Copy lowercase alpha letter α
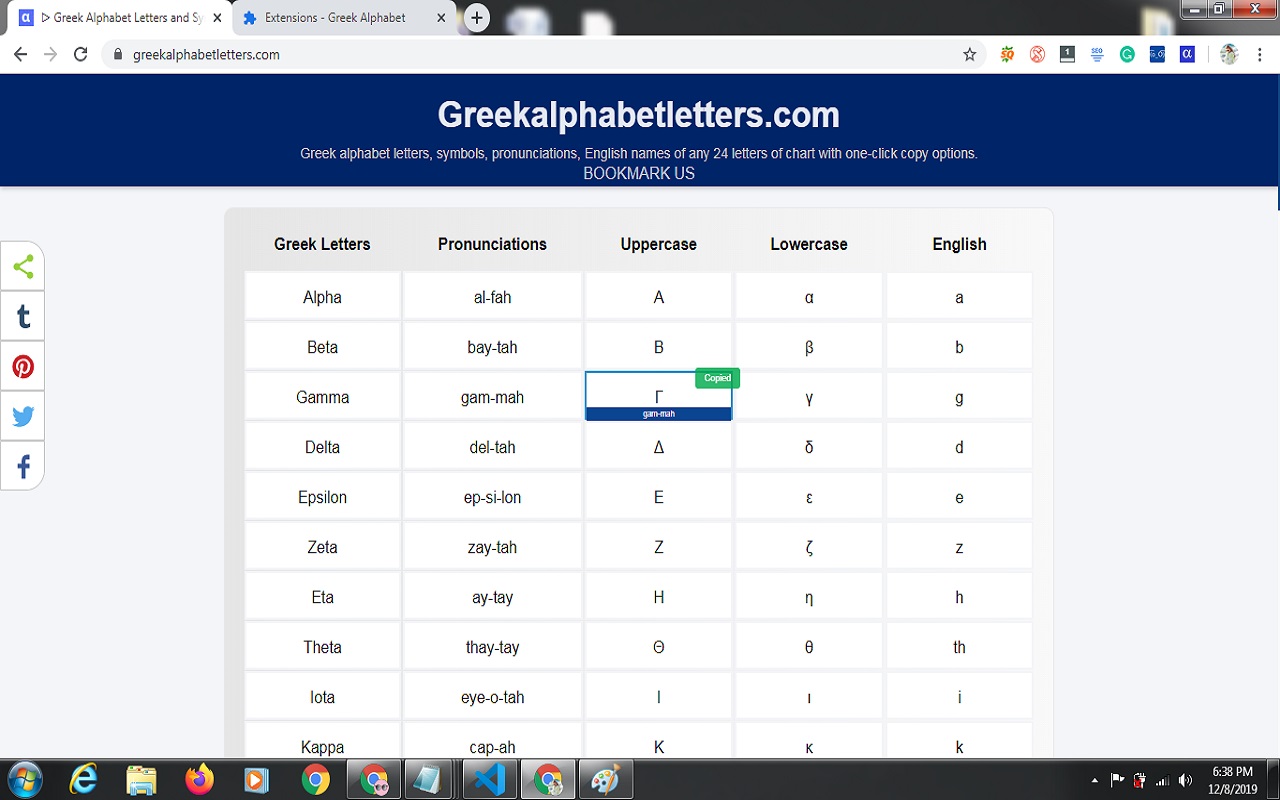 (809, 297)
